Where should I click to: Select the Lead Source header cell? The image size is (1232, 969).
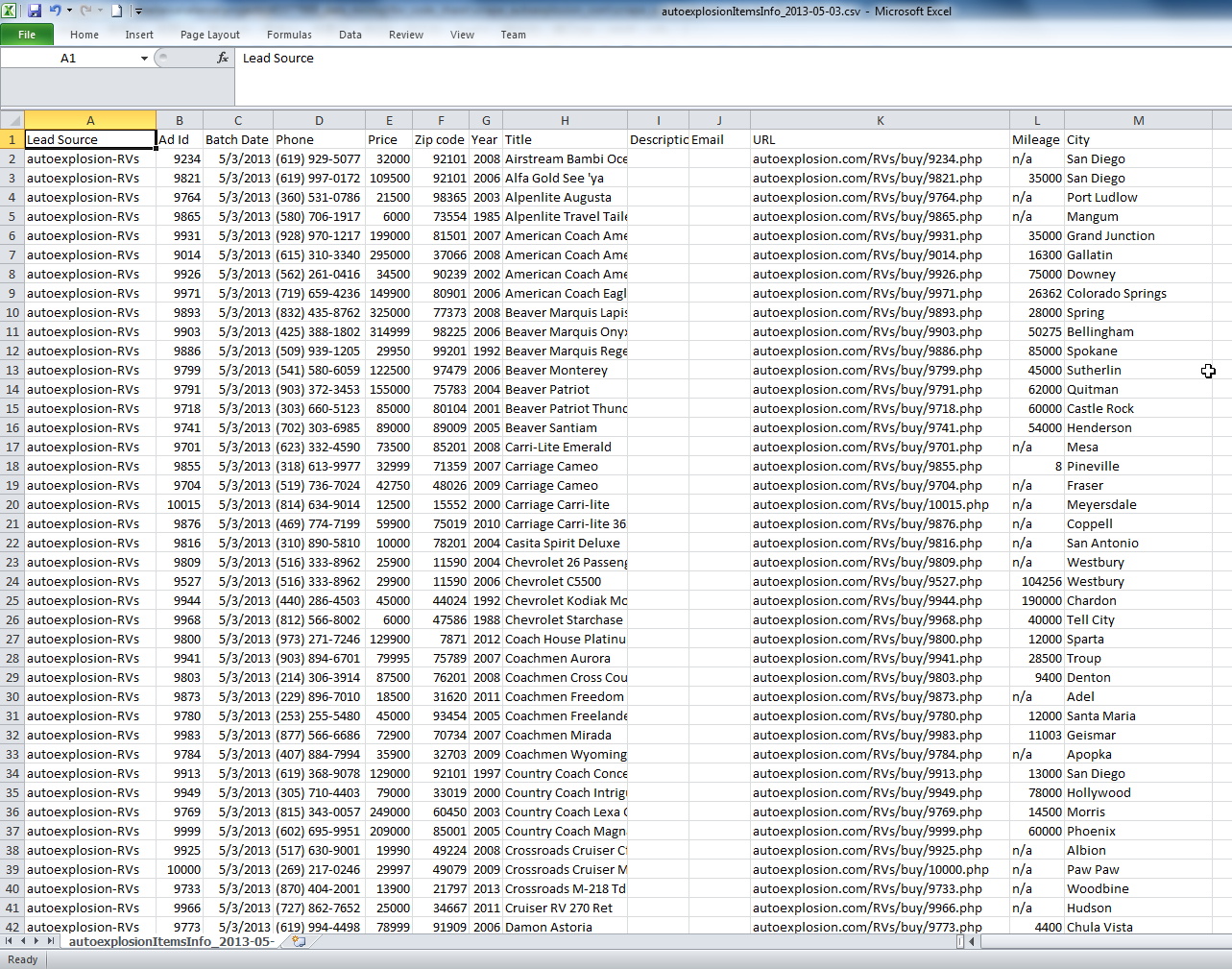point(90,139)
